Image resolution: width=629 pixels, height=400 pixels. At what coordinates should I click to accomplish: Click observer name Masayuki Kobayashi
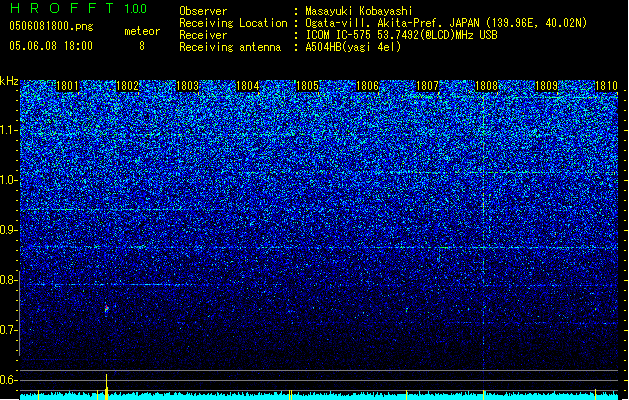click(358, 11)
